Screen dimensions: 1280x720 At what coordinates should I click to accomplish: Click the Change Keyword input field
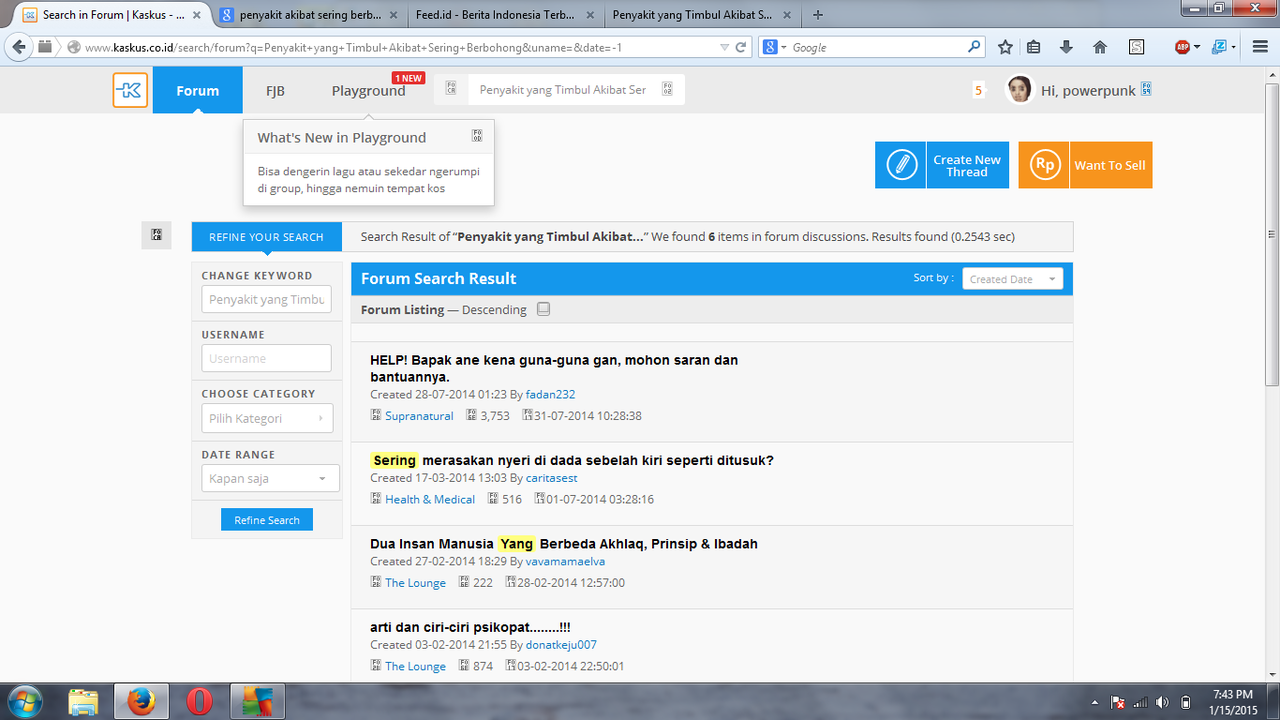pyautogui.click(x=266, y=299)
